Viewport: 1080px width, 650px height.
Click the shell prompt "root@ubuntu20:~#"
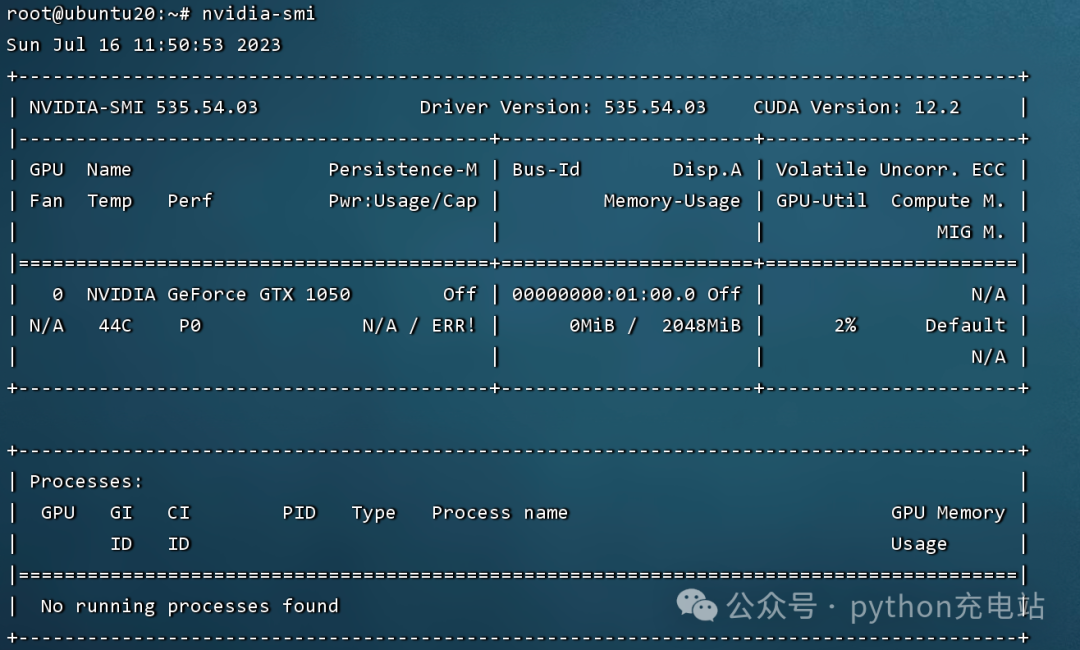(98, 14)
